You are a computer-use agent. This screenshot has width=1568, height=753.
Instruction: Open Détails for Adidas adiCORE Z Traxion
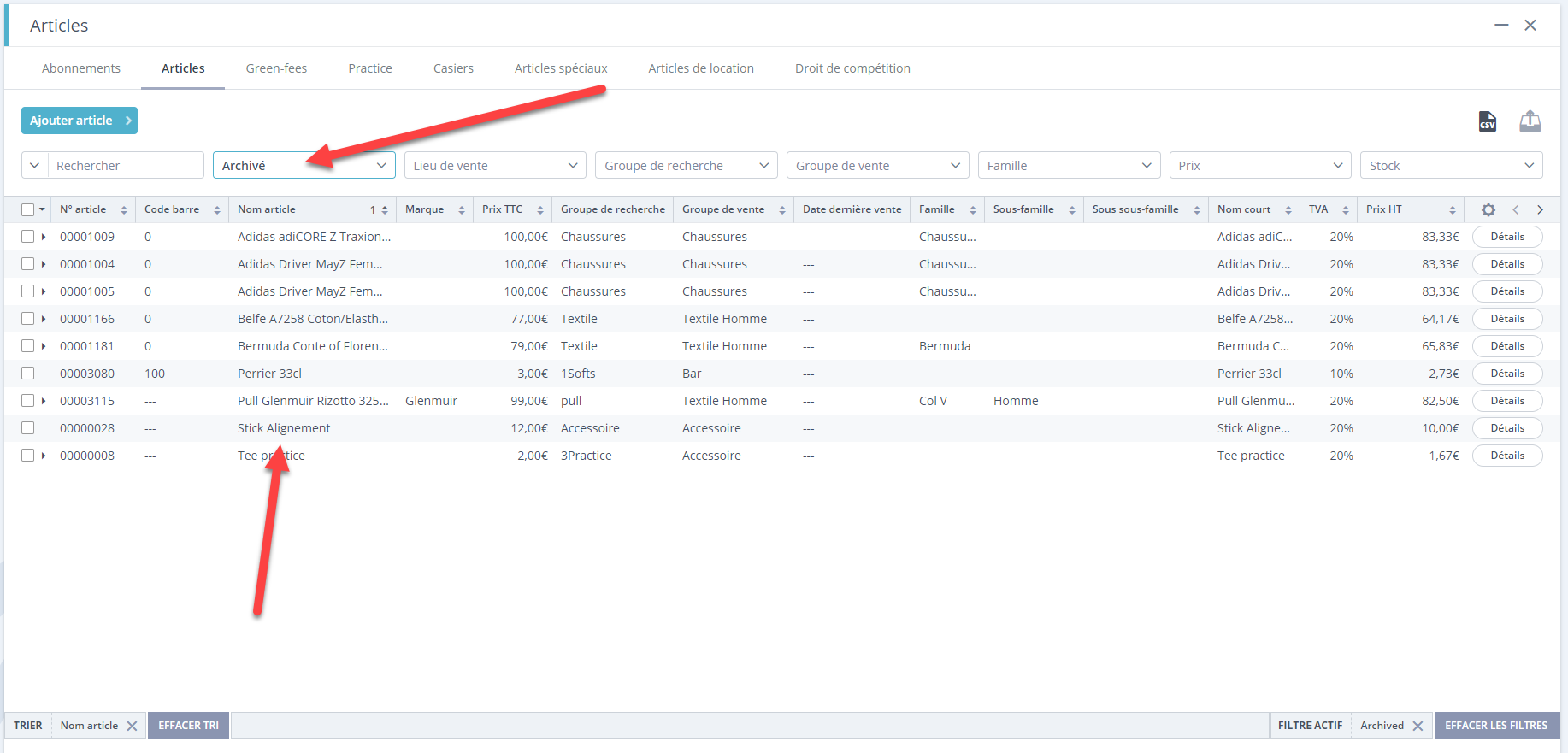1507,237
